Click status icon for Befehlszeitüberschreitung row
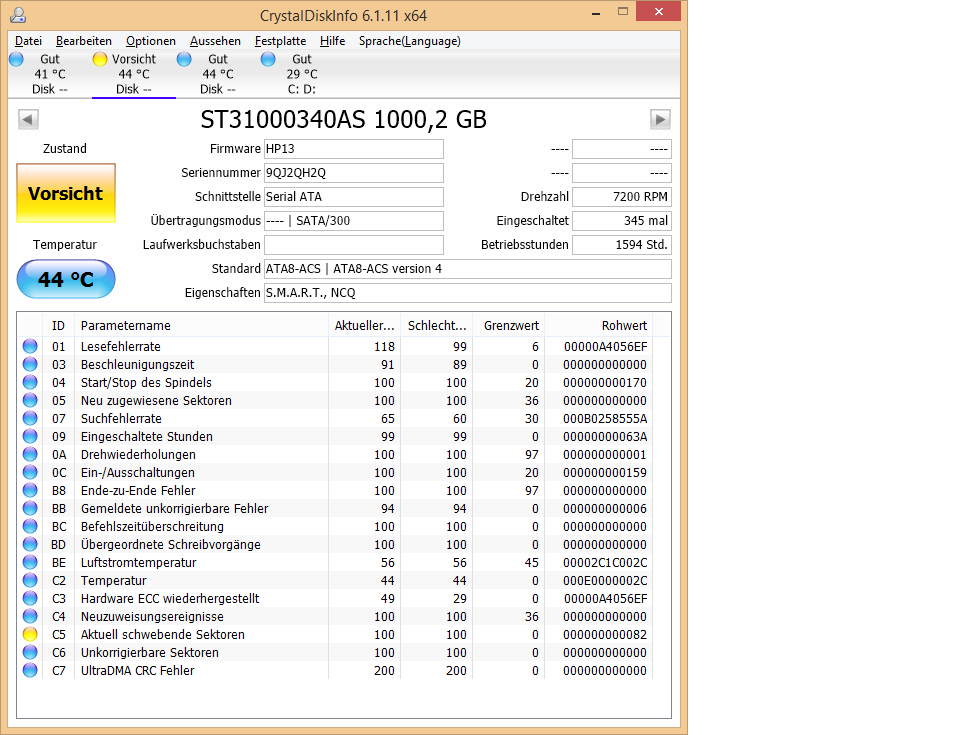The height and width of the screenshot is (735, 960). click(x=30, y=526)
